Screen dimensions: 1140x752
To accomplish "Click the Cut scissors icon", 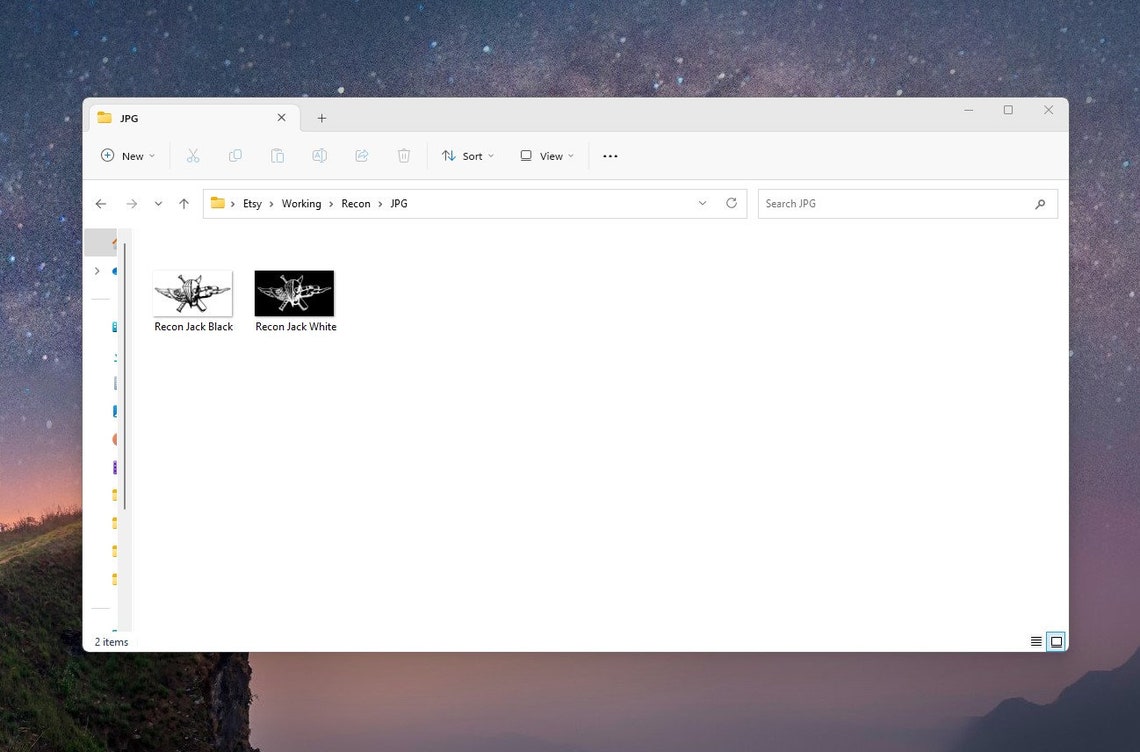I will (x=193, y=156).
